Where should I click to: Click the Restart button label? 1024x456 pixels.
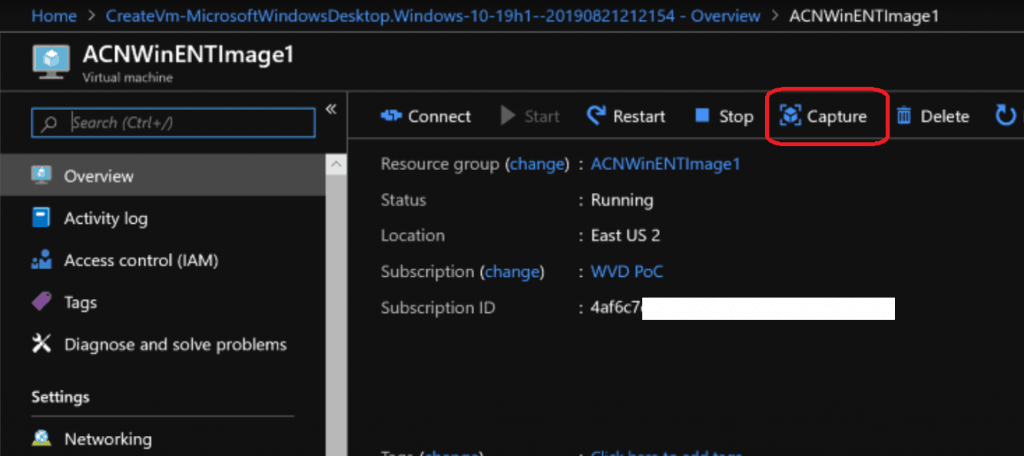pos(639,116)
